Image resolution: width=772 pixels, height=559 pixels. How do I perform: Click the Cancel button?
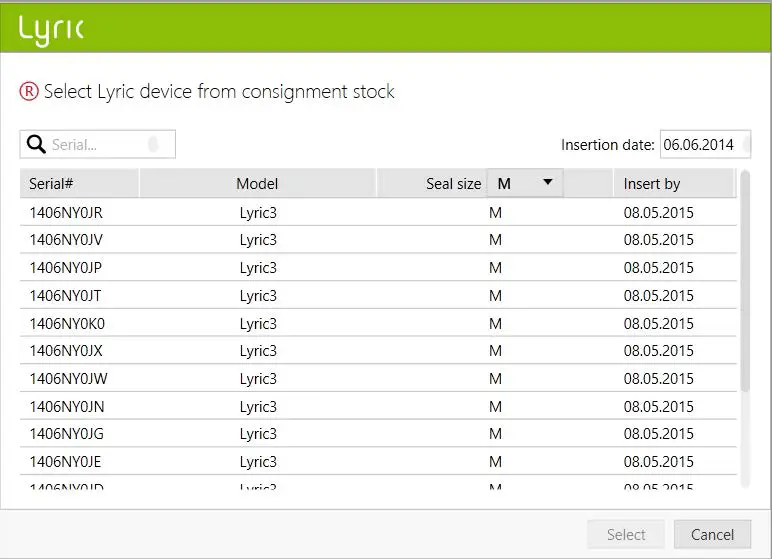tap(712, 534)
